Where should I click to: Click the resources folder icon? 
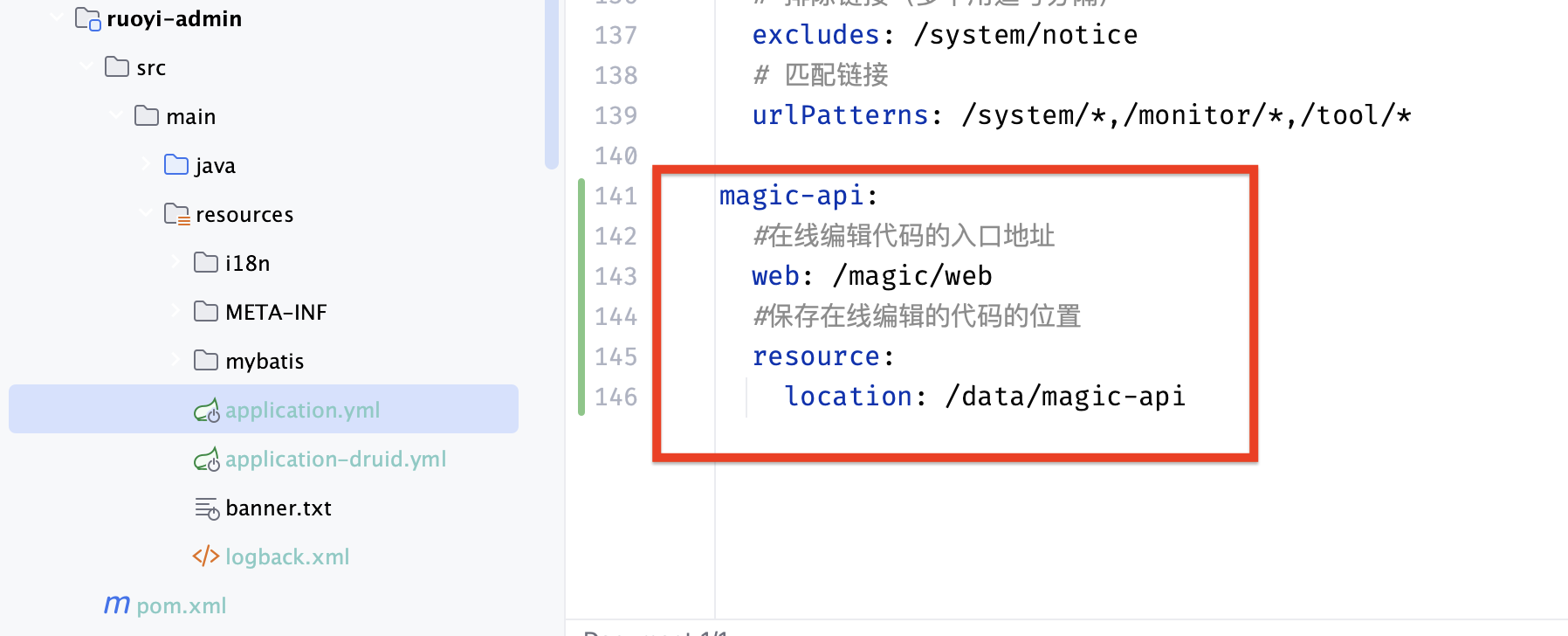(x=177, y=214)
